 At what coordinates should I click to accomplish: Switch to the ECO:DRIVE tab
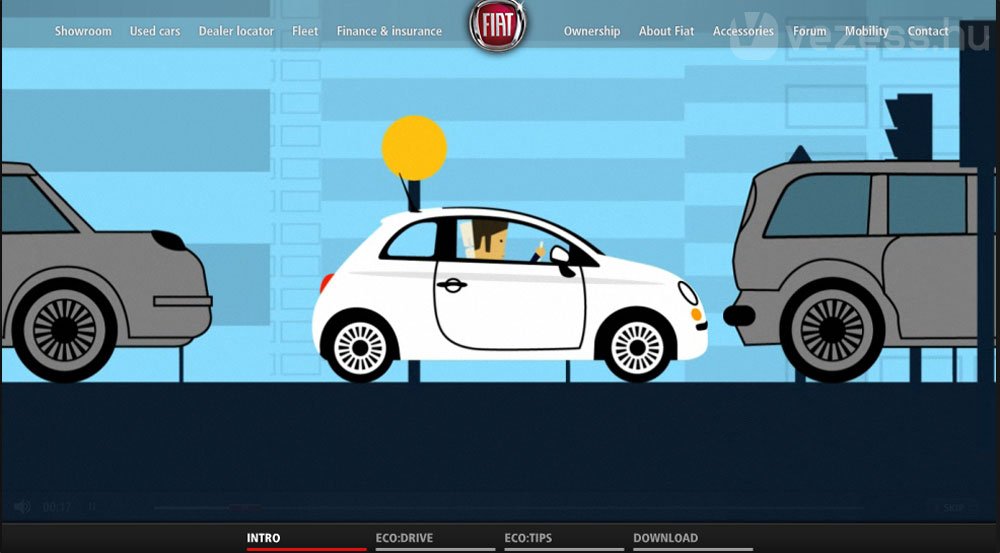pos(404,538)
